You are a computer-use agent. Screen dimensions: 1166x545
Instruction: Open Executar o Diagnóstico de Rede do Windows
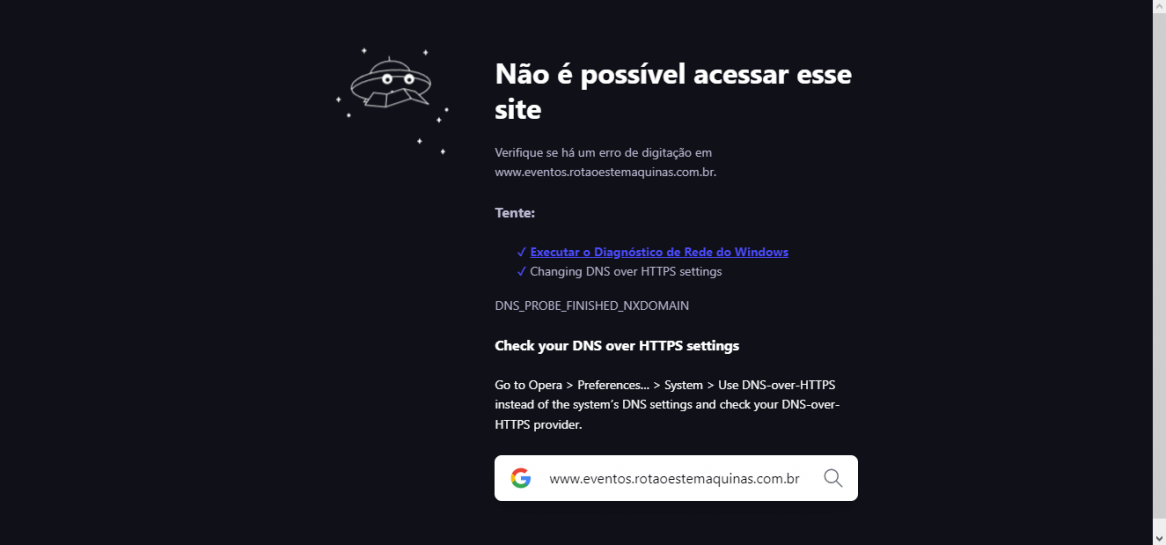pyautogui.click(x=659, y=252)
